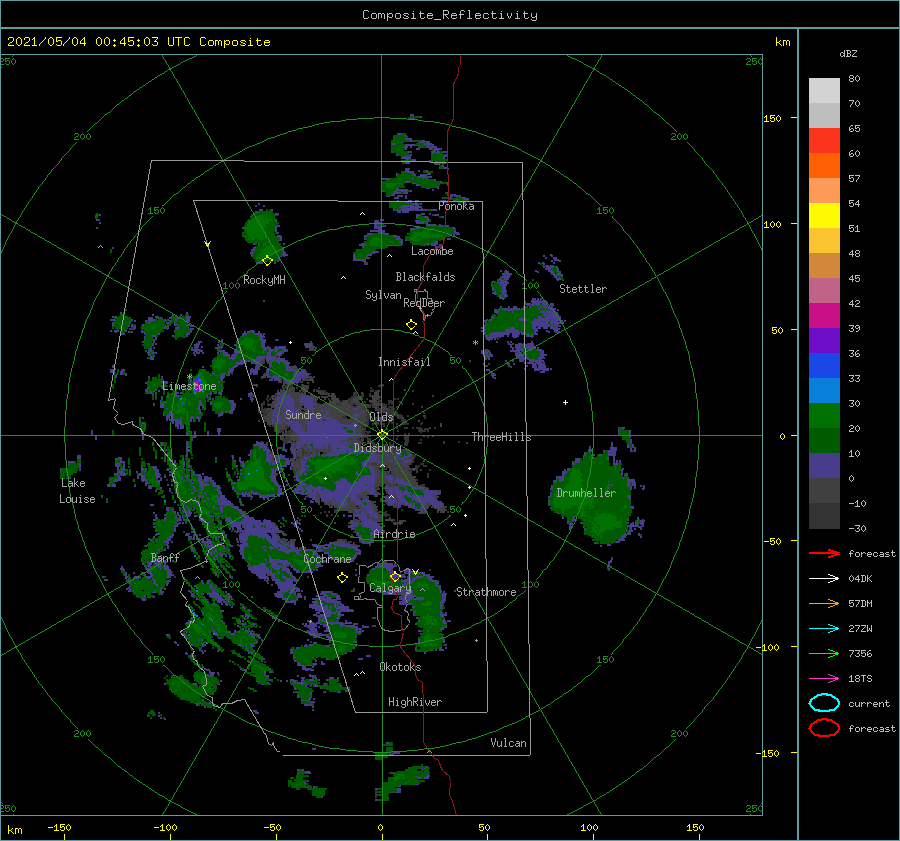The width and height of the screenshot is (900, 841).
Task: Click the 18TS legend label
Action: 860,679
